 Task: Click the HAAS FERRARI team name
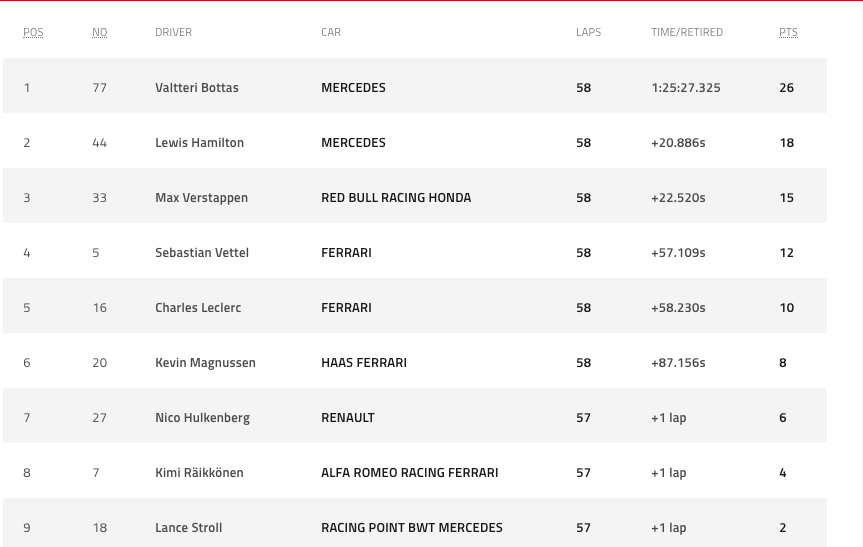[364, 363]
